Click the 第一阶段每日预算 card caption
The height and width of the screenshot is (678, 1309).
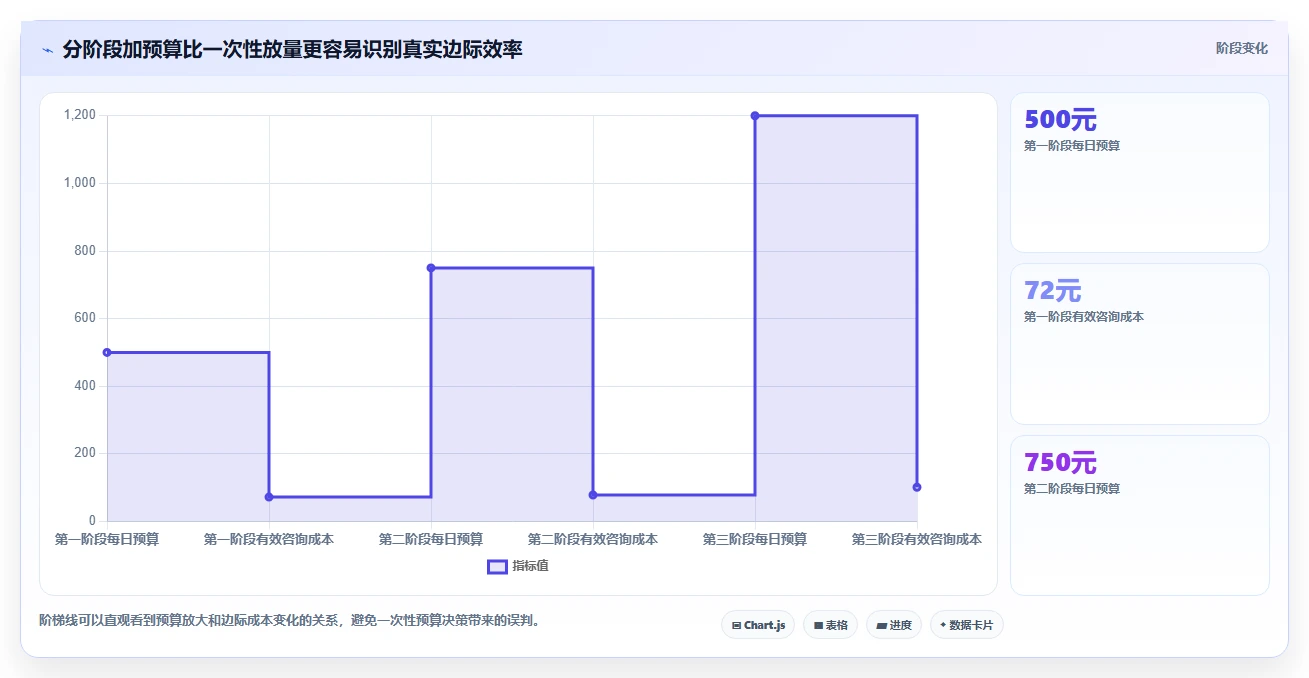click(x=1072, y=146)
